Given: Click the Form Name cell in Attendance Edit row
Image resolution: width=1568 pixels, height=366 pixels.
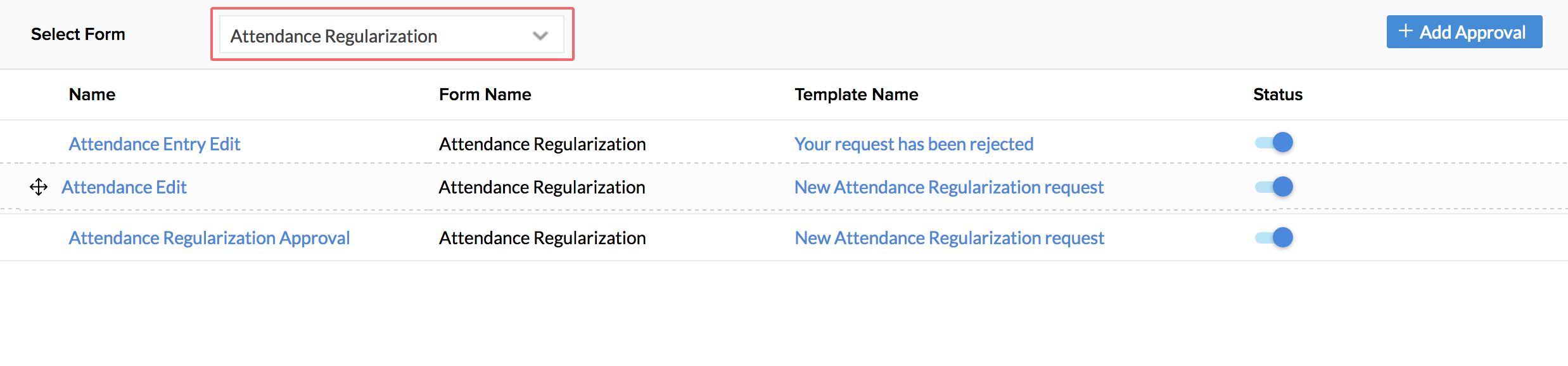Looking at the screenshot, I should click(x=542, y=187).
